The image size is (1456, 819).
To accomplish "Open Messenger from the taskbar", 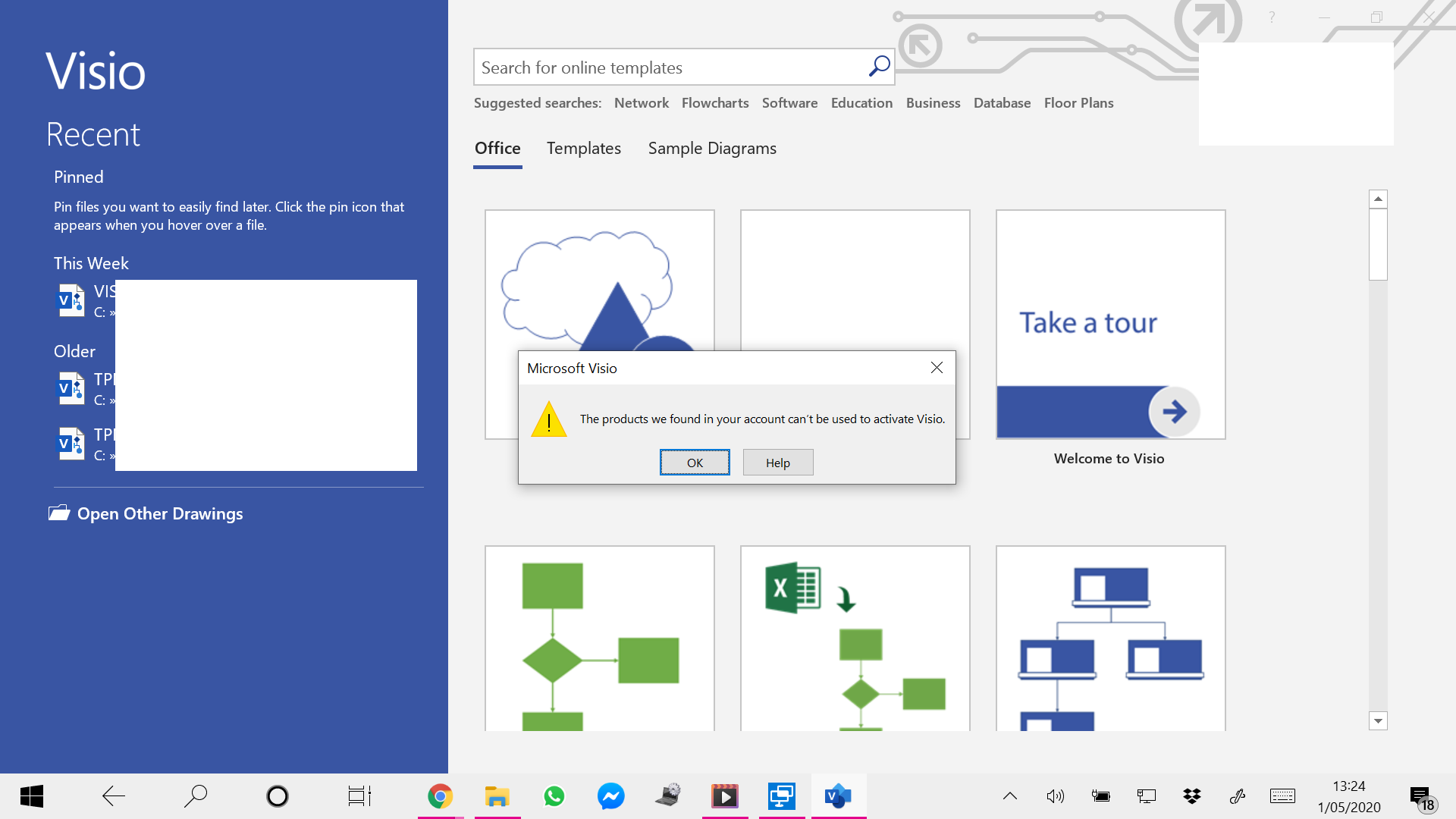I will tap(610, 796).
